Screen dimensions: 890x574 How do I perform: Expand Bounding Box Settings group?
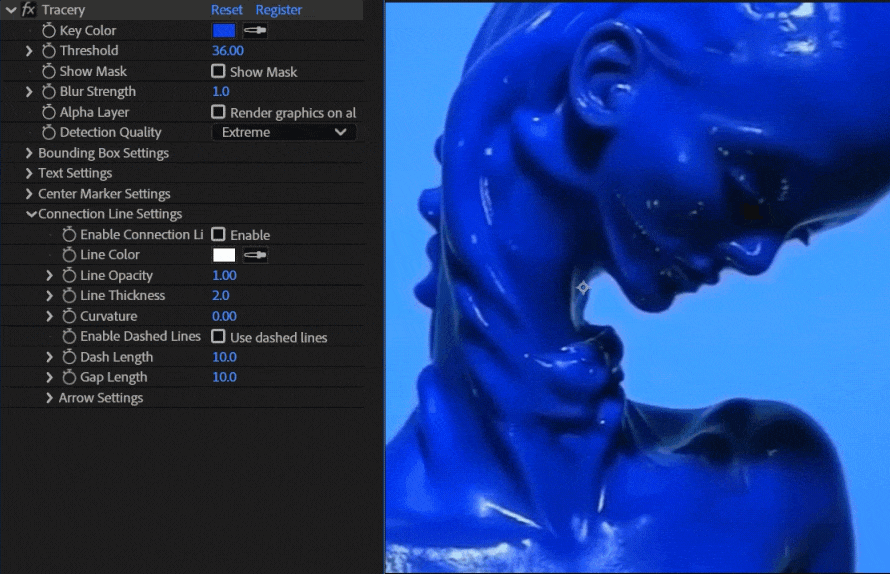29,154
